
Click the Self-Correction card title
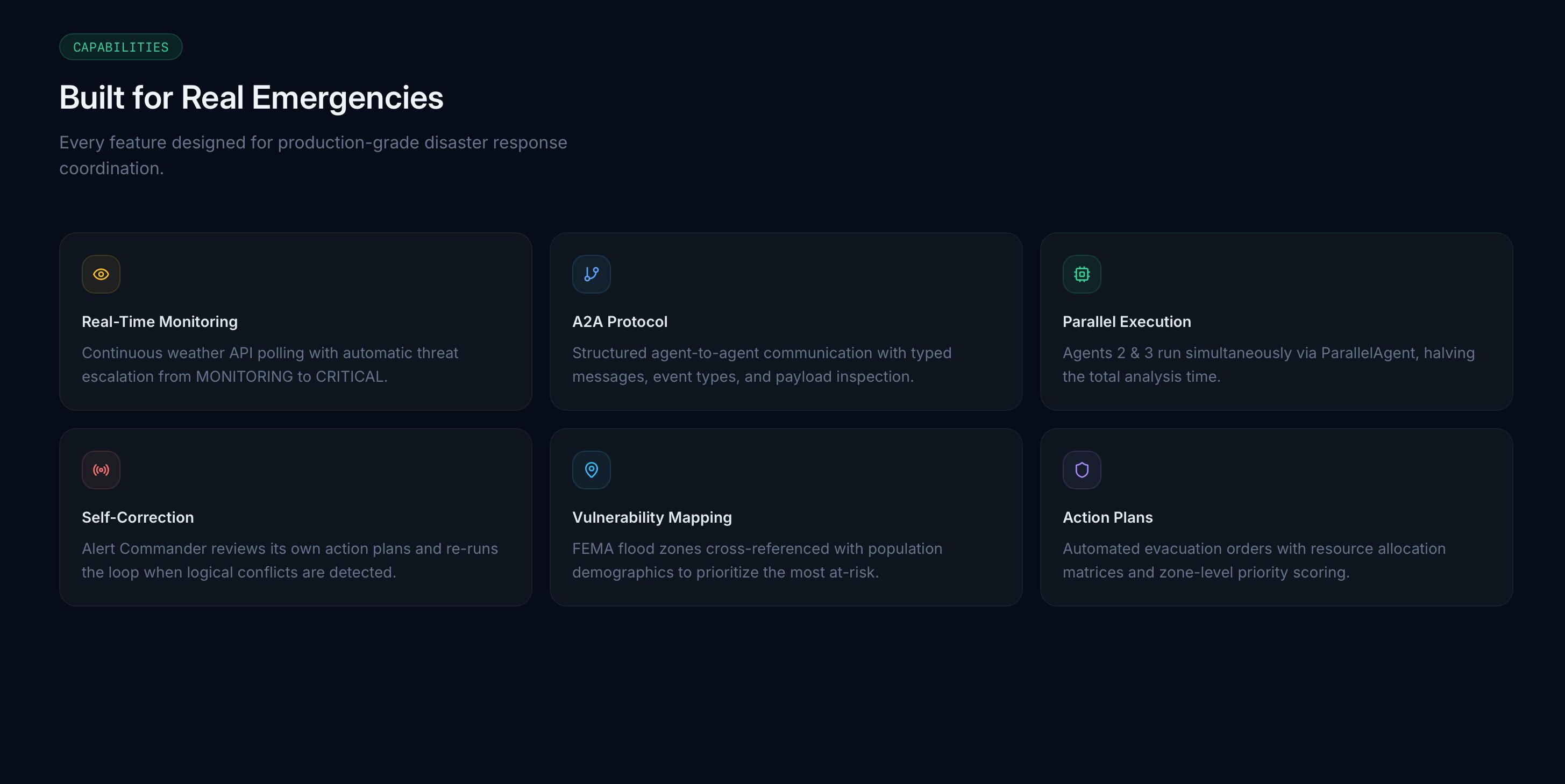click(x=138, y=517)
